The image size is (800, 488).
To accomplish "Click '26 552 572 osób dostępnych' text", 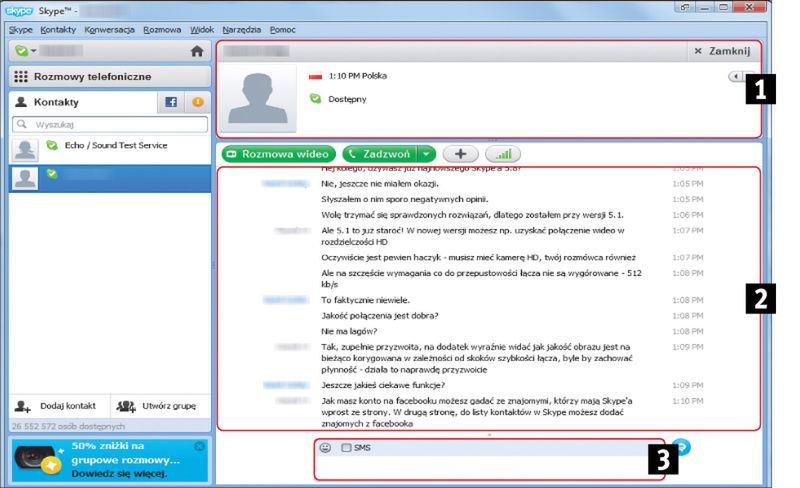I will (x=68, y=426).
